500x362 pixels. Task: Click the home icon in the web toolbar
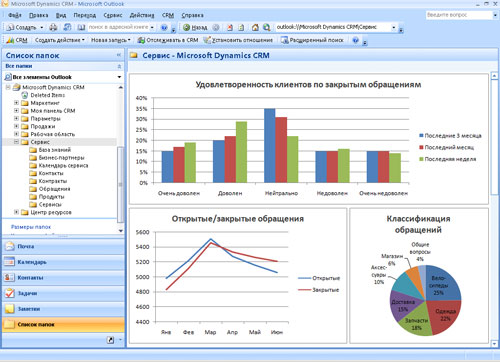(x=255, y=27)
